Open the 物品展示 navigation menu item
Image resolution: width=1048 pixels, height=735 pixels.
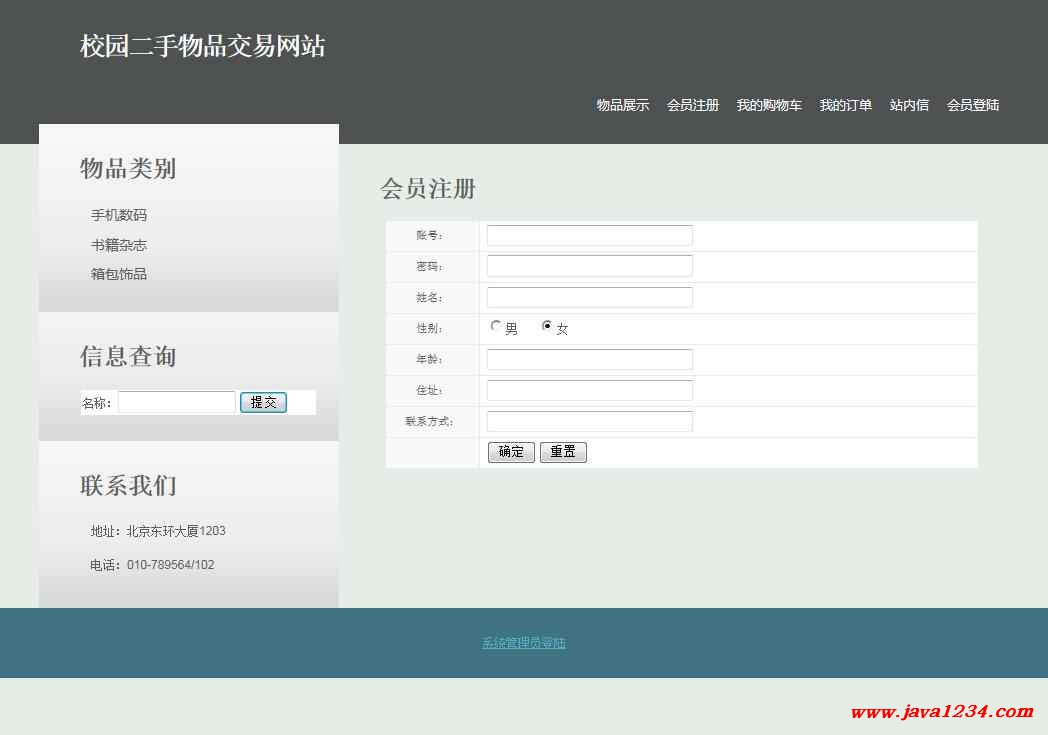point(622,105)
